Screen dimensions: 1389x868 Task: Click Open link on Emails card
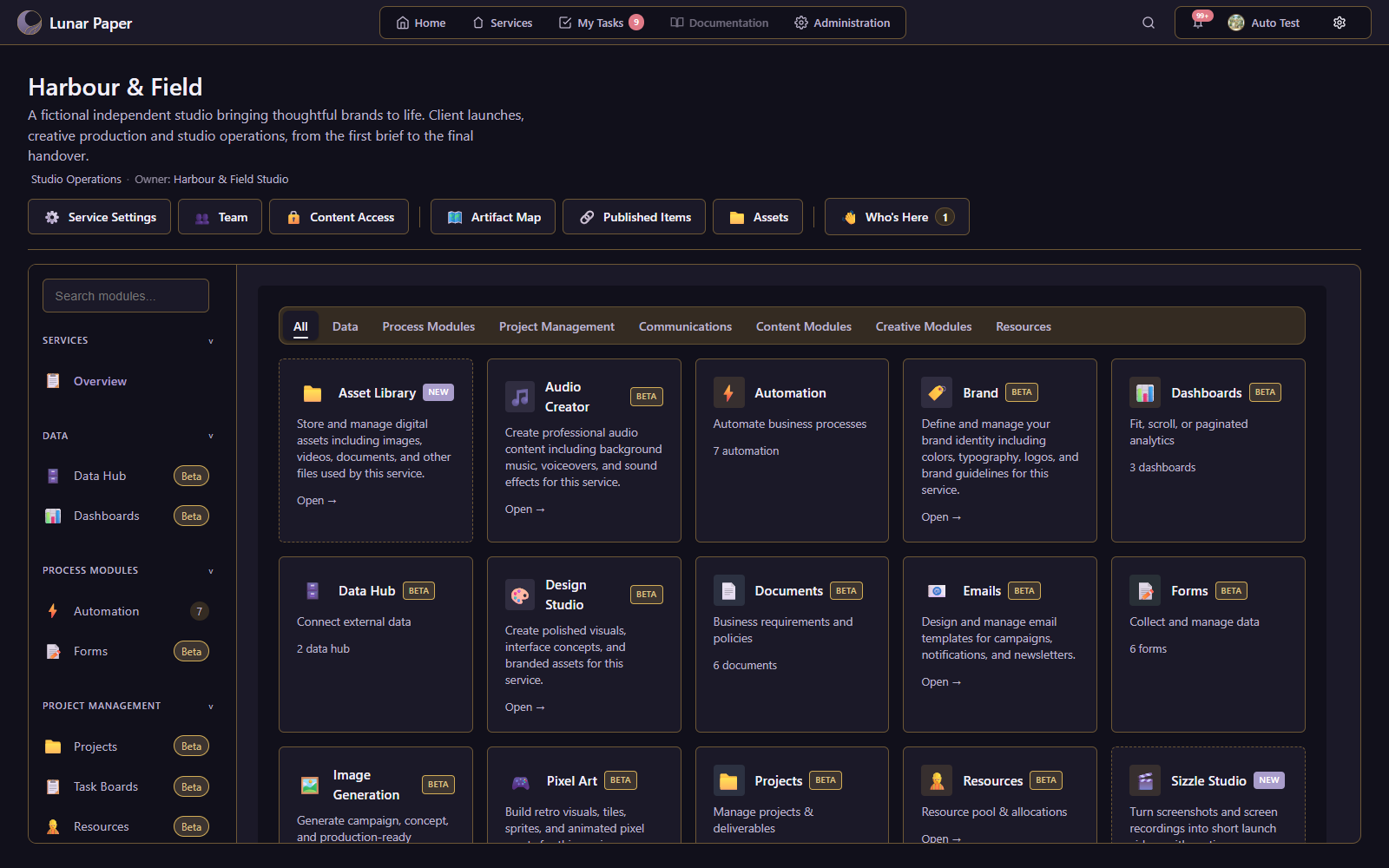941,682
